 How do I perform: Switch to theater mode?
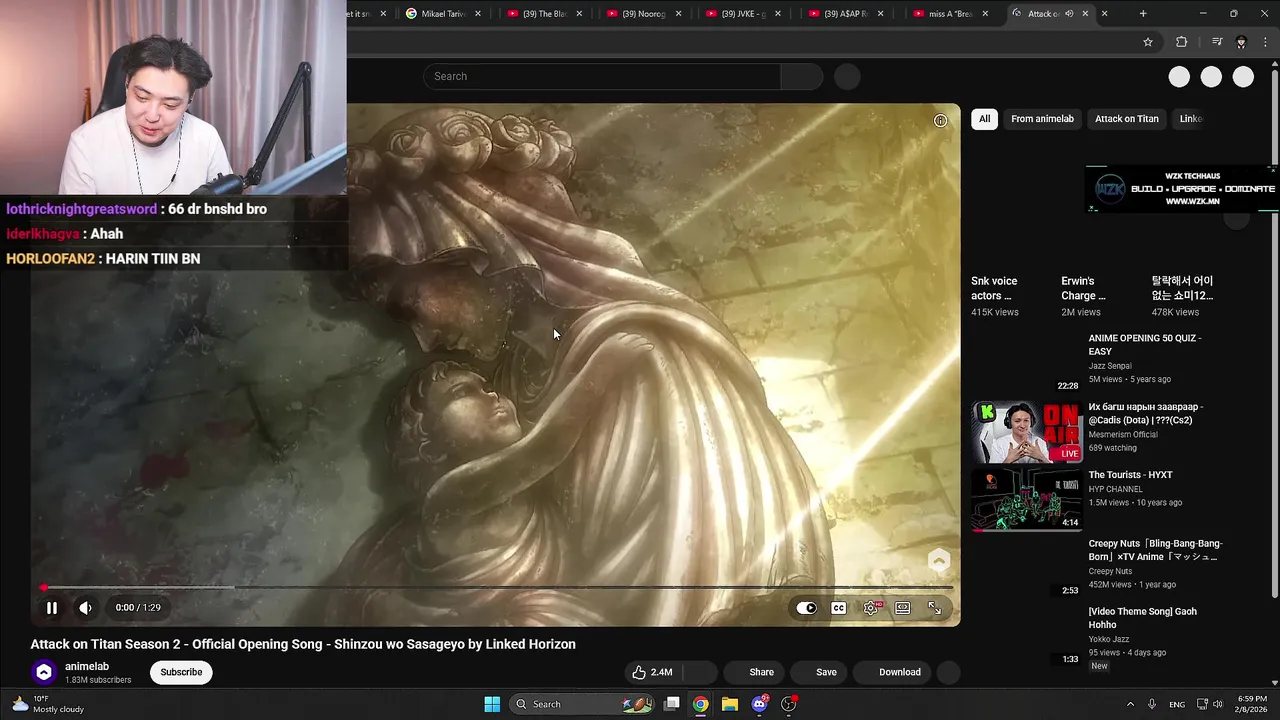[x=903, y=608]
